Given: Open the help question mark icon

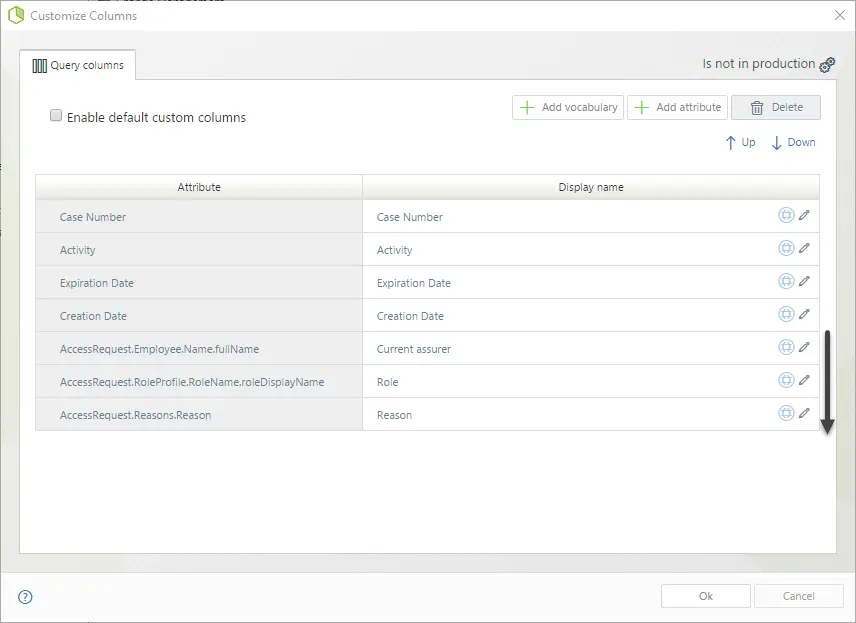Looking at the screenshot, I should click(25, 597).
